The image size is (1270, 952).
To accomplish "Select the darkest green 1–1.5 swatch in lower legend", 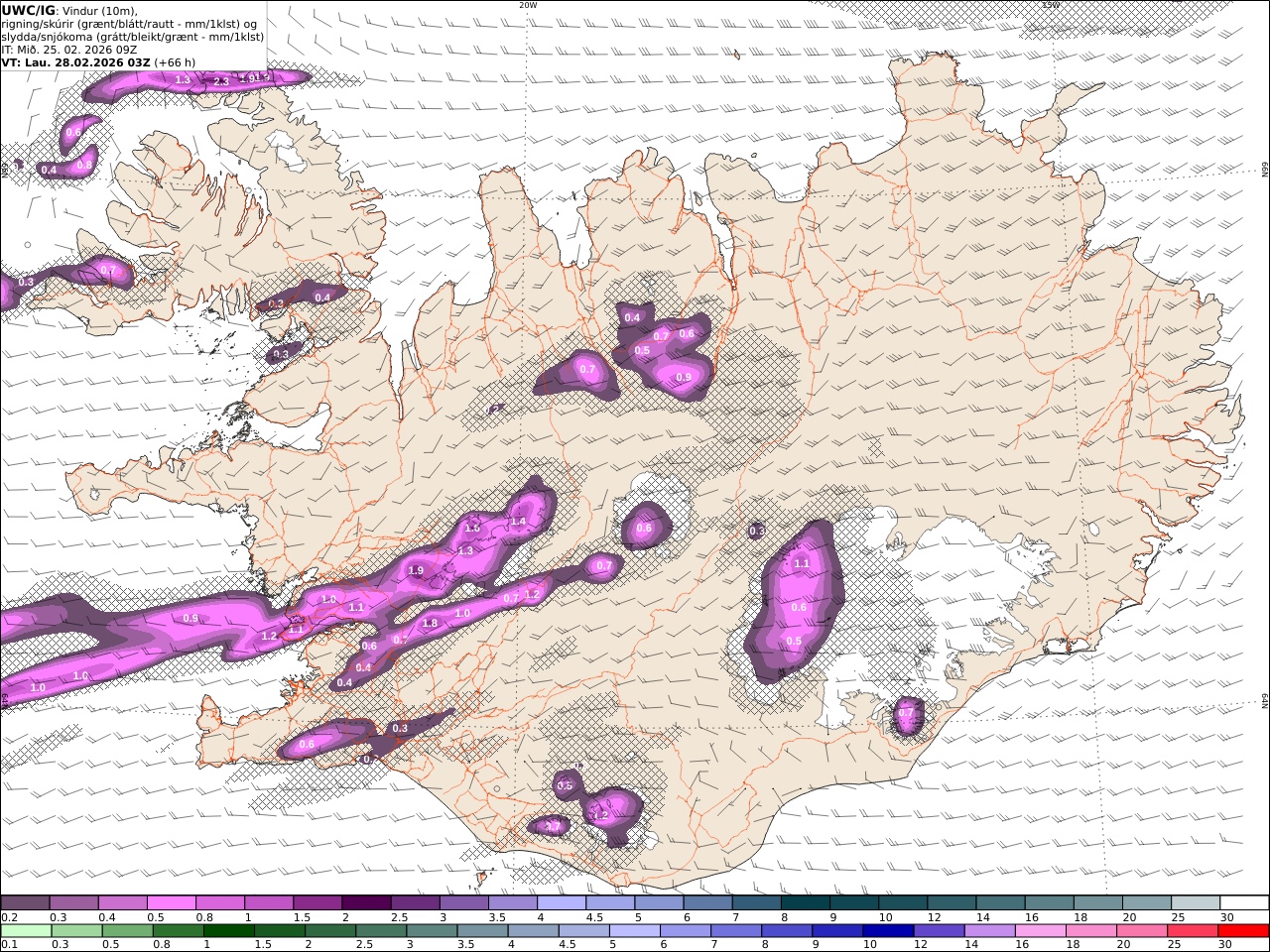I will pyautogui.click(x=229, y=931).
